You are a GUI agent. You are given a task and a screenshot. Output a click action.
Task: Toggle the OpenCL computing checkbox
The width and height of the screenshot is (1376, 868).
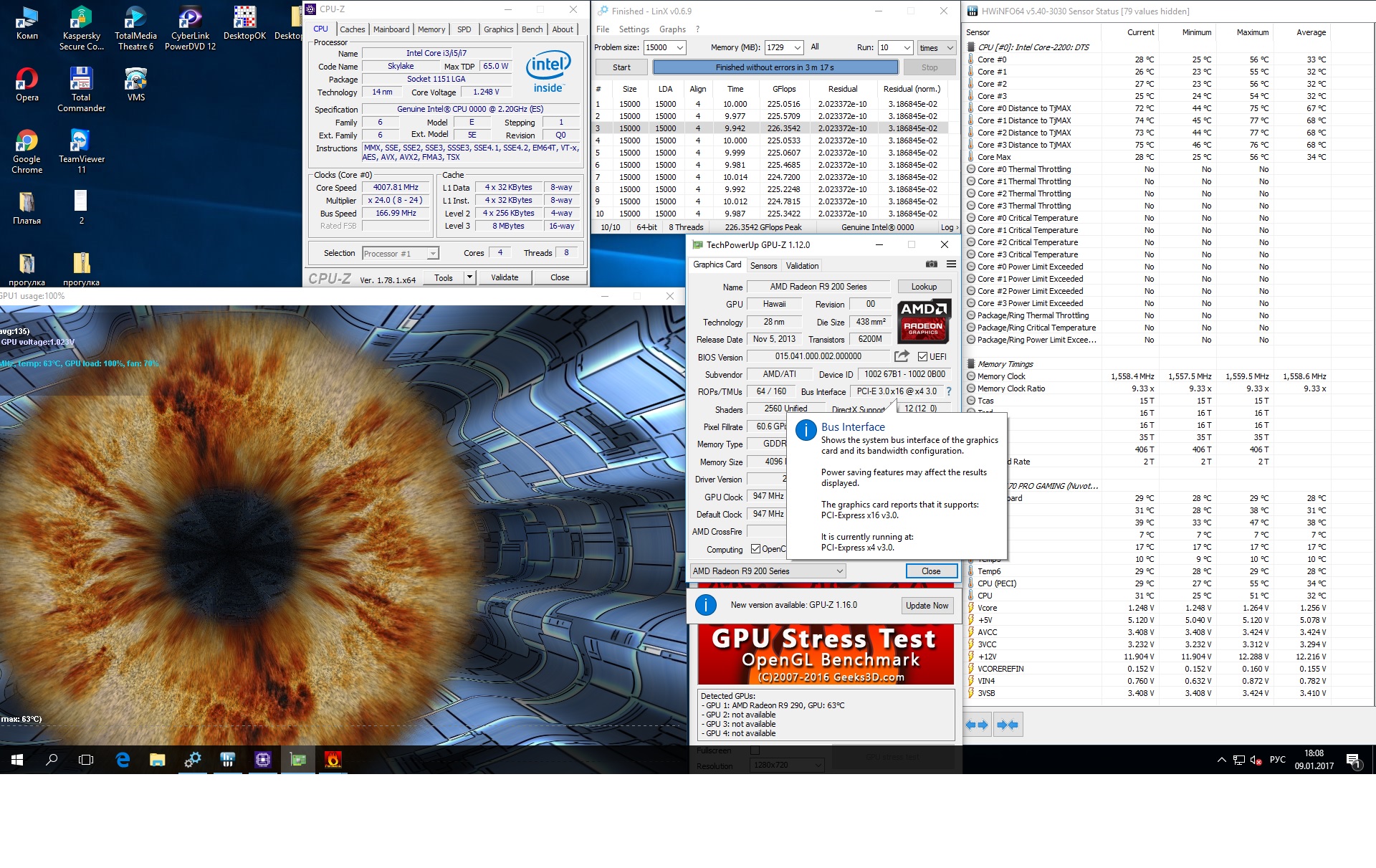point(755,549)
